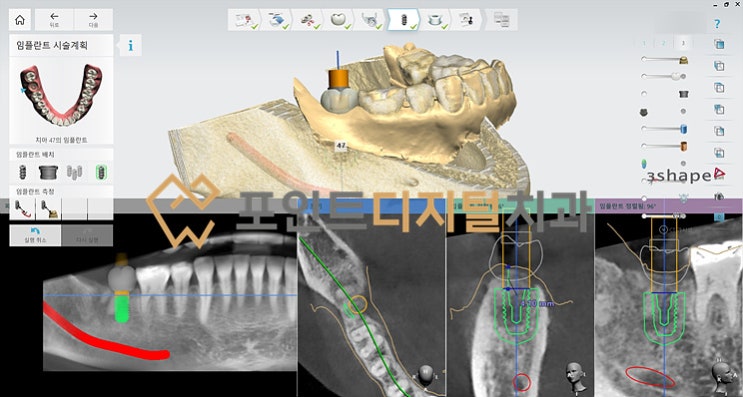Click the next arrow button
The image size is (743, 397).
tap(93, 20)
